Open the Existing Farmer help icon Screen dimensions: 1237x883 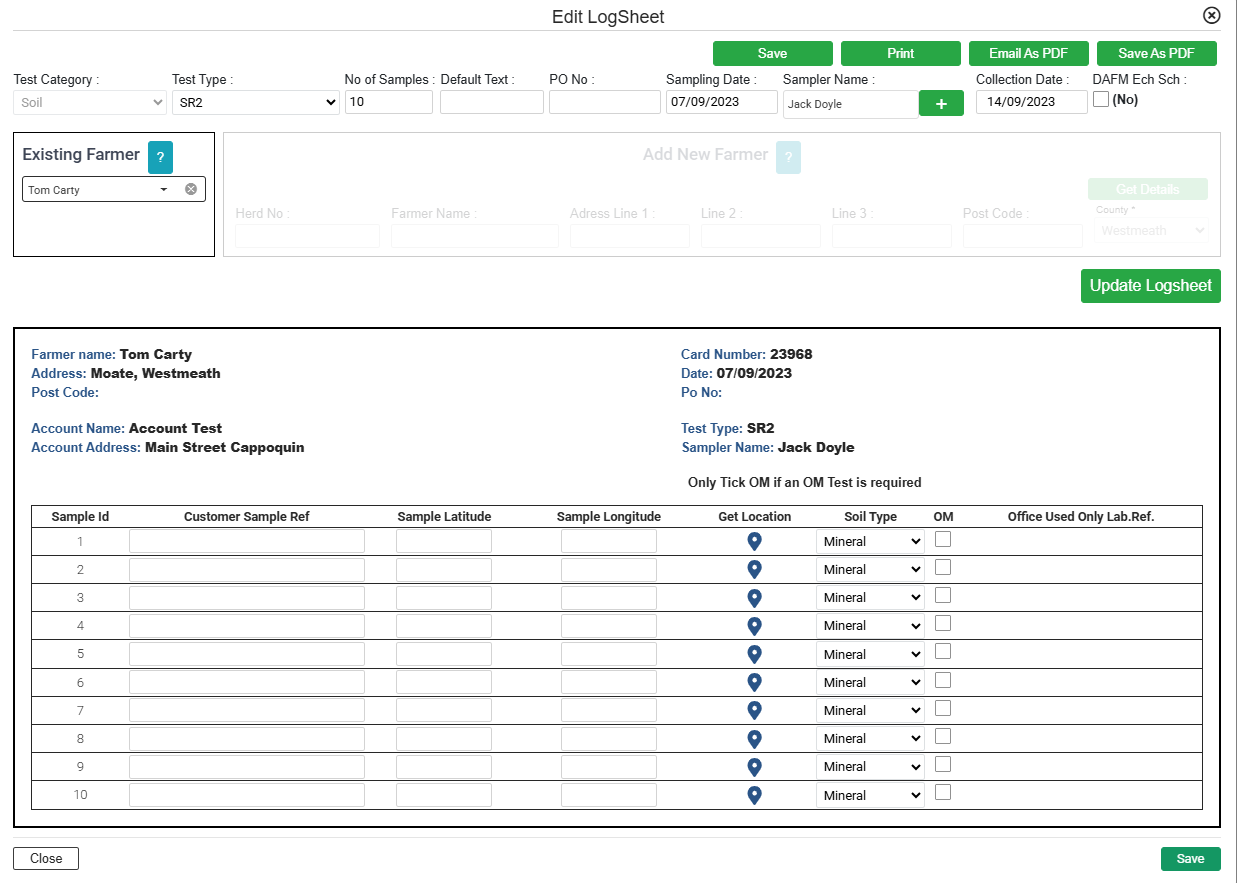[160, 157]
